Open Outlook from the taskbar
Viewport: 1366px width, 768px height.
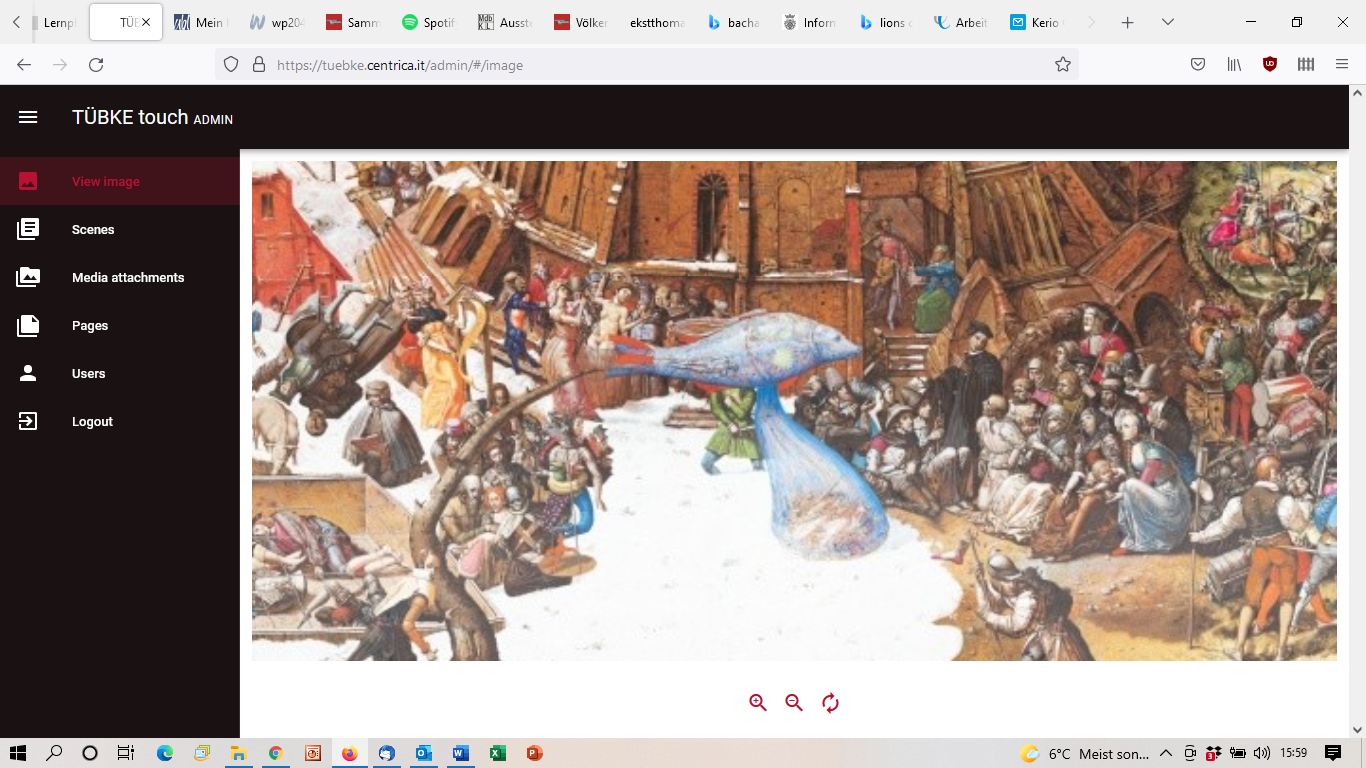423,753
